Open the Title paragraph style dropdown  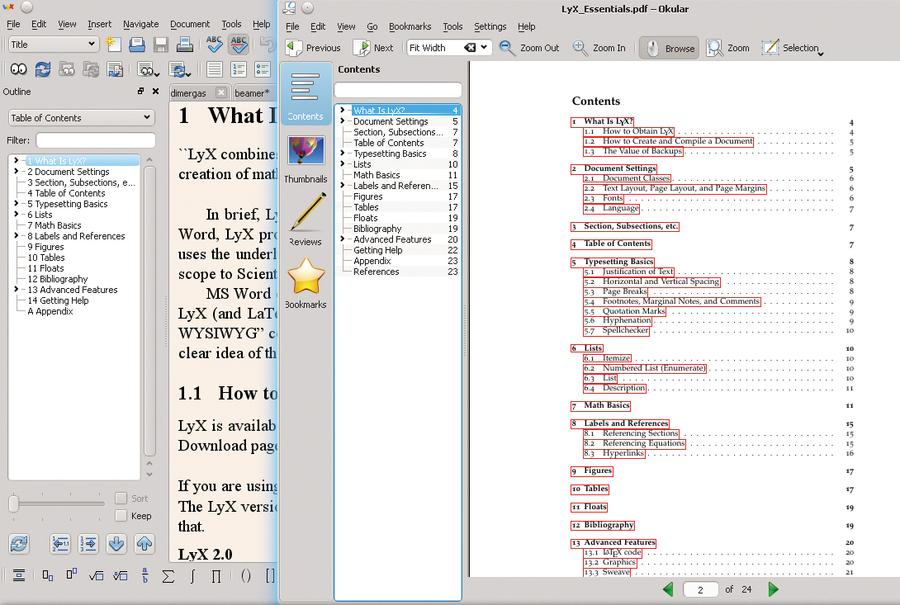click(53, 44)
